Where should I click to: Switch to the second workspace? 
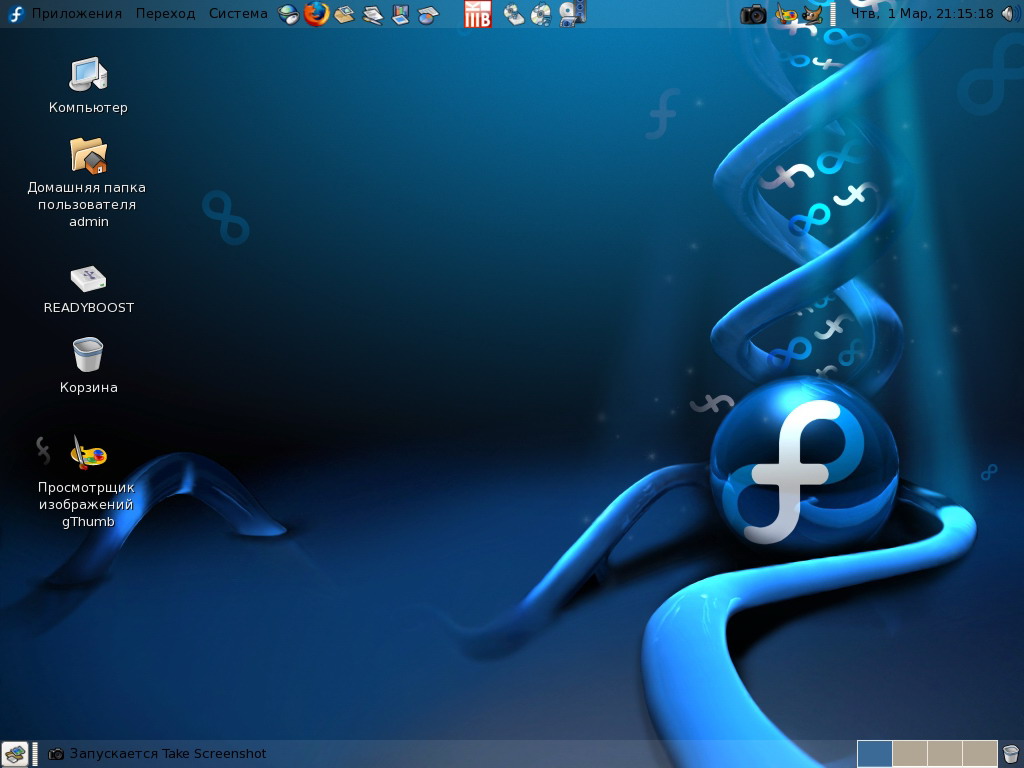(910, 754)
